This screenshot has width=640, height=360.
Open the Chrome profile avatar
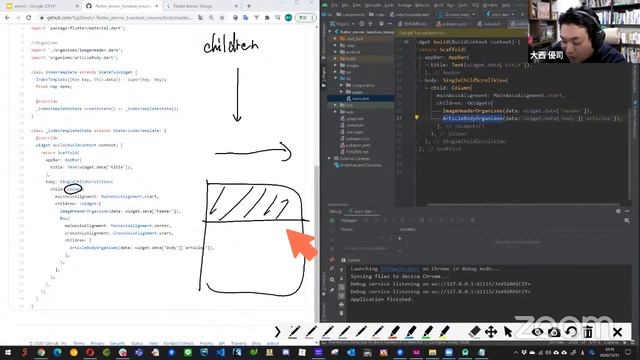(x=289, y=18)
